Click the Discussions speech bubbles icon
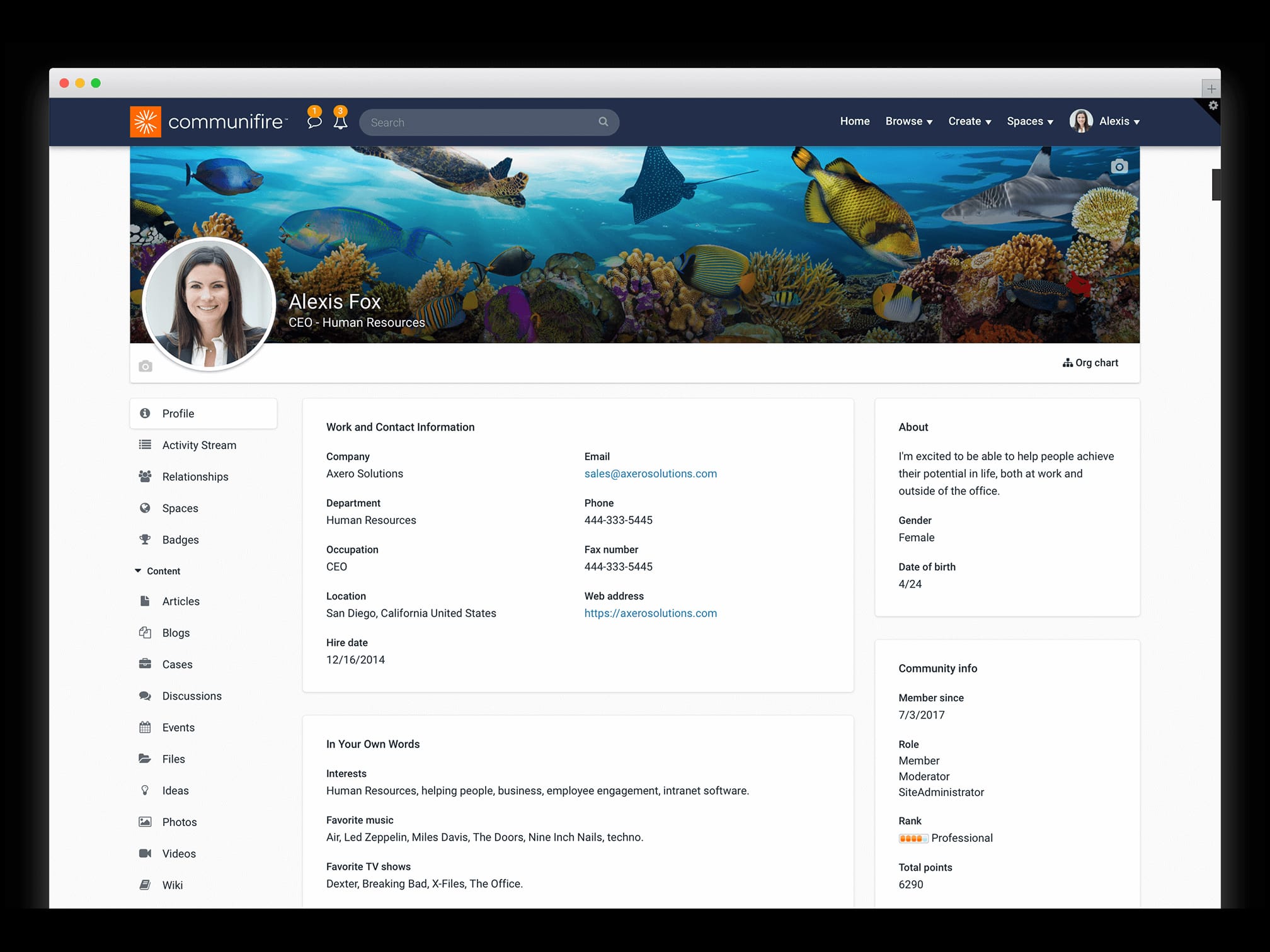The image size is (1270, 952). coord(145,696)
